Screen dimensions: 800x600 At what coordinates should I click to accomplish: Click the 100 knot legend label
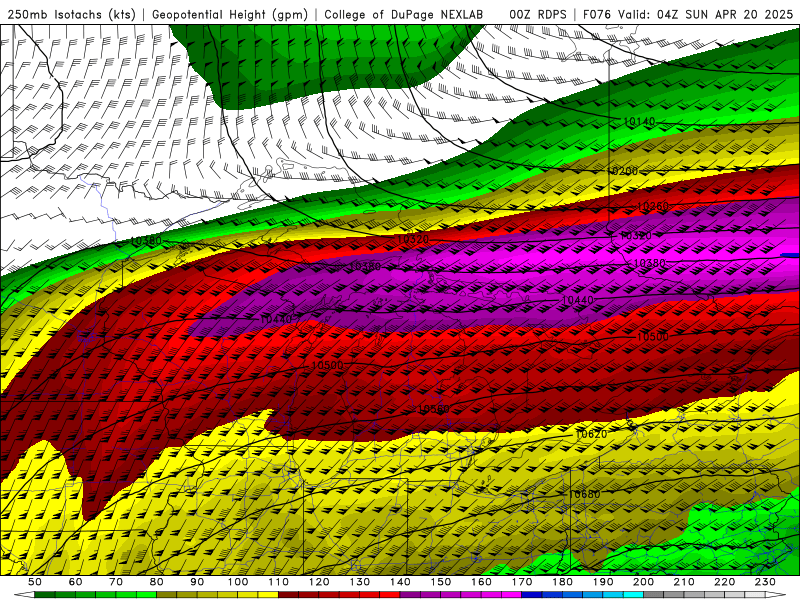pyautogui.click(x=238, y=582)
